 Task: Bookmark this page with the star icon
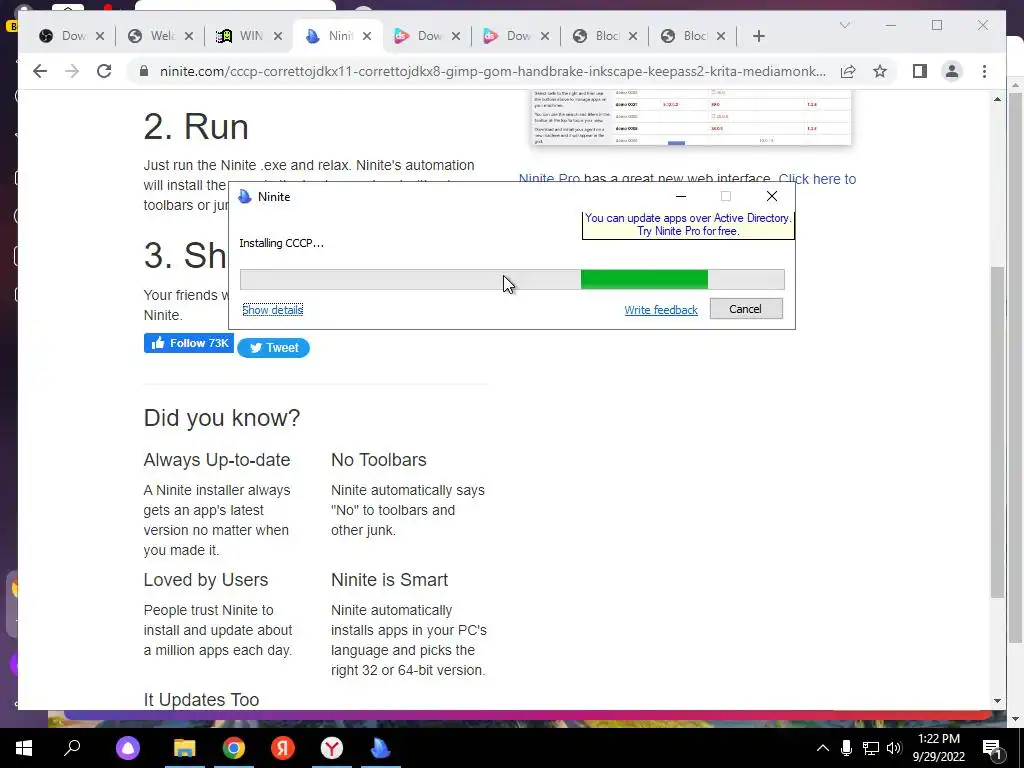point(880,71)
